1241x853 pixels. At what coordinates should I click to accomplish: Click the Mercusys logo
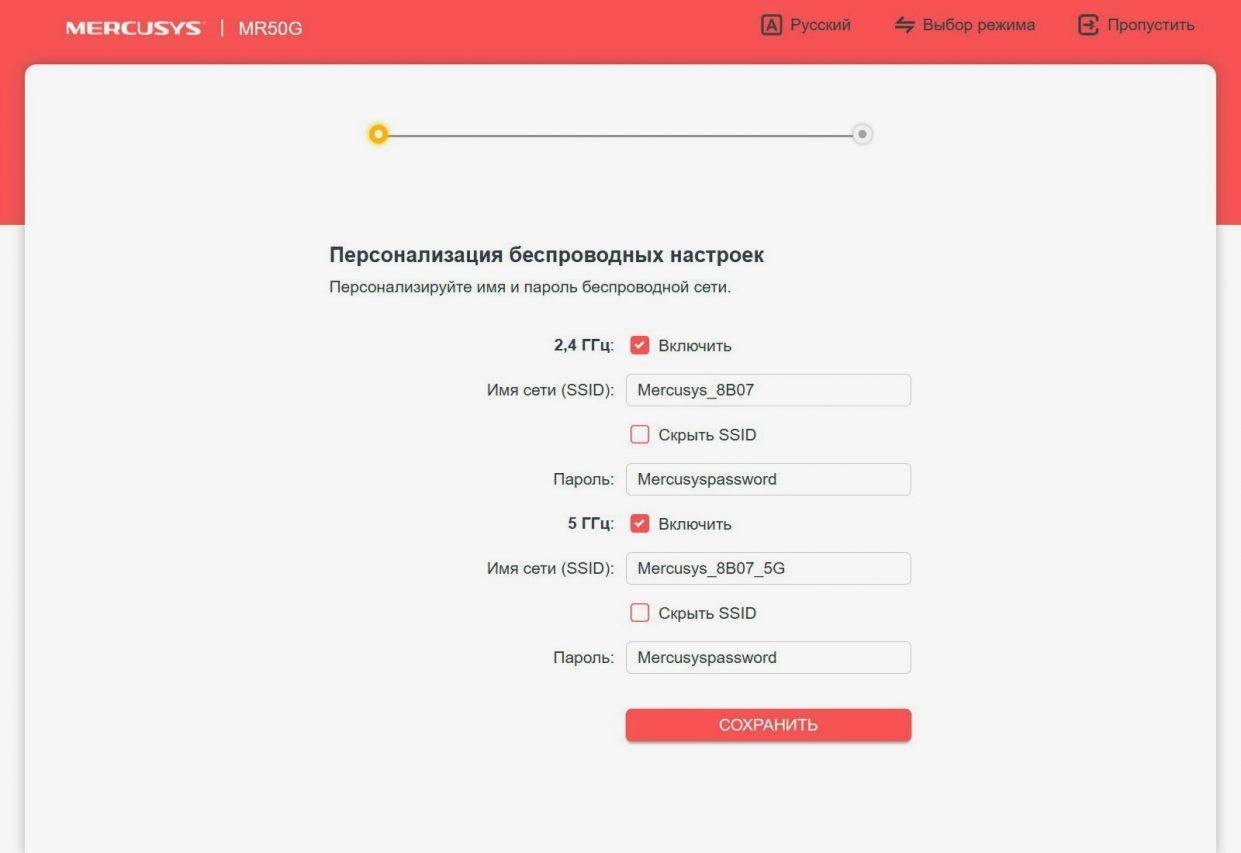click(x=133, y=28)
